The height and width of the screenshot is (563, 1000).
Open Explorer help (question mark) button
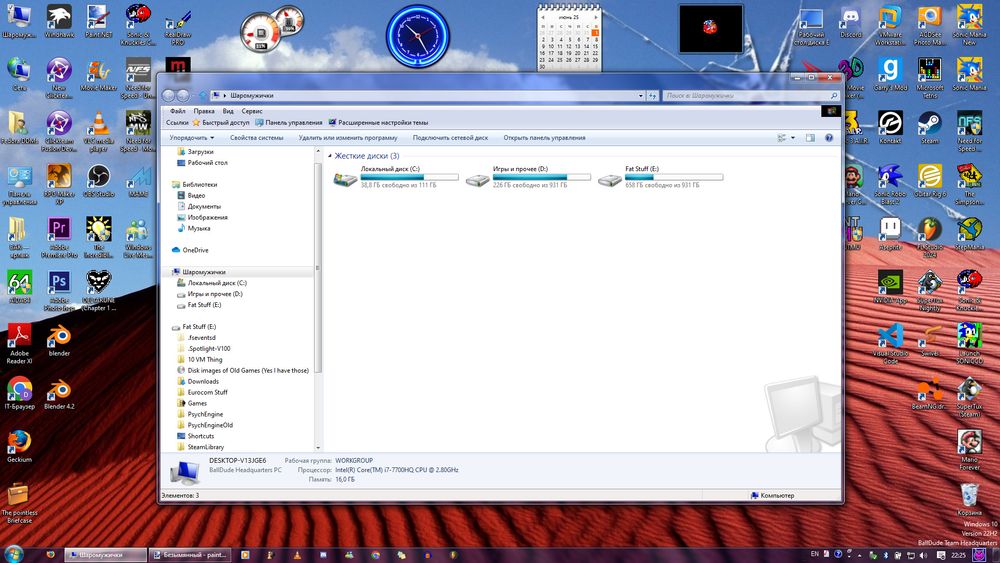coord(829,138)
